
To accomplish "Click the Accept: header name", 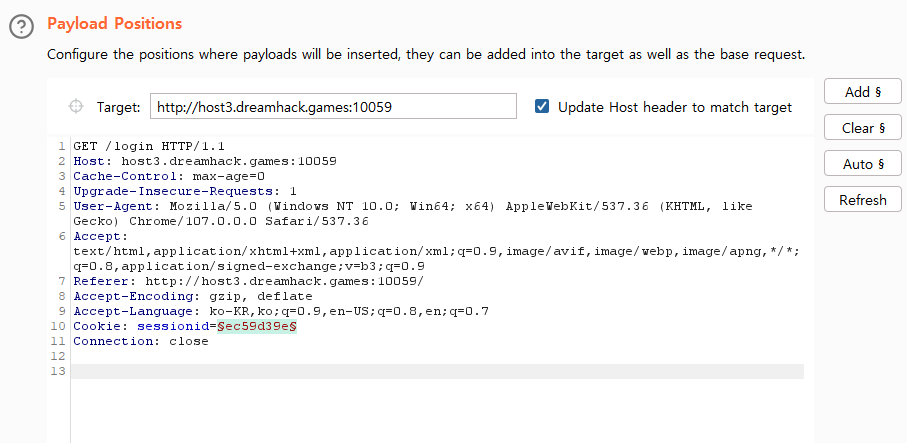I will point(101,237).
